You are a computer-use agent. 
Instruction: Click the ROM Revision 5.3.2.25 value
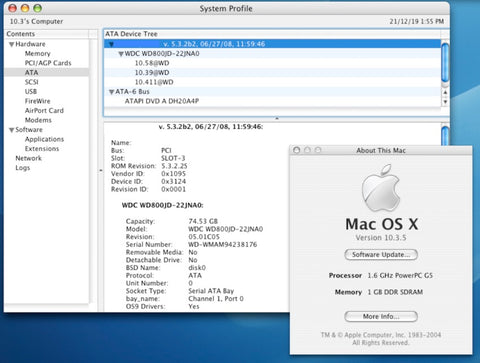coord(174,166)
